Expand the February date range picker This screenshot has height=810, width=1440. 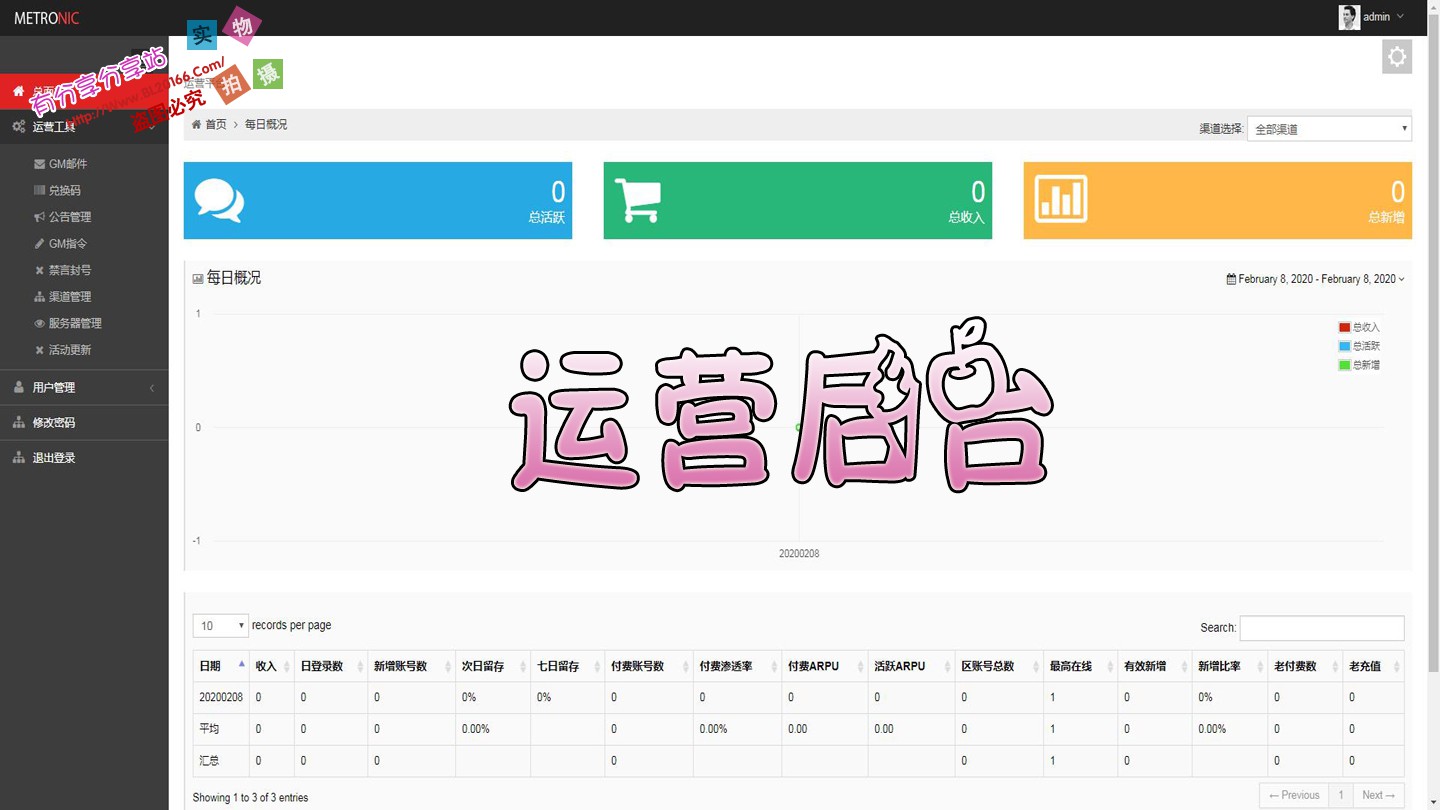[x=1314, y=278]
